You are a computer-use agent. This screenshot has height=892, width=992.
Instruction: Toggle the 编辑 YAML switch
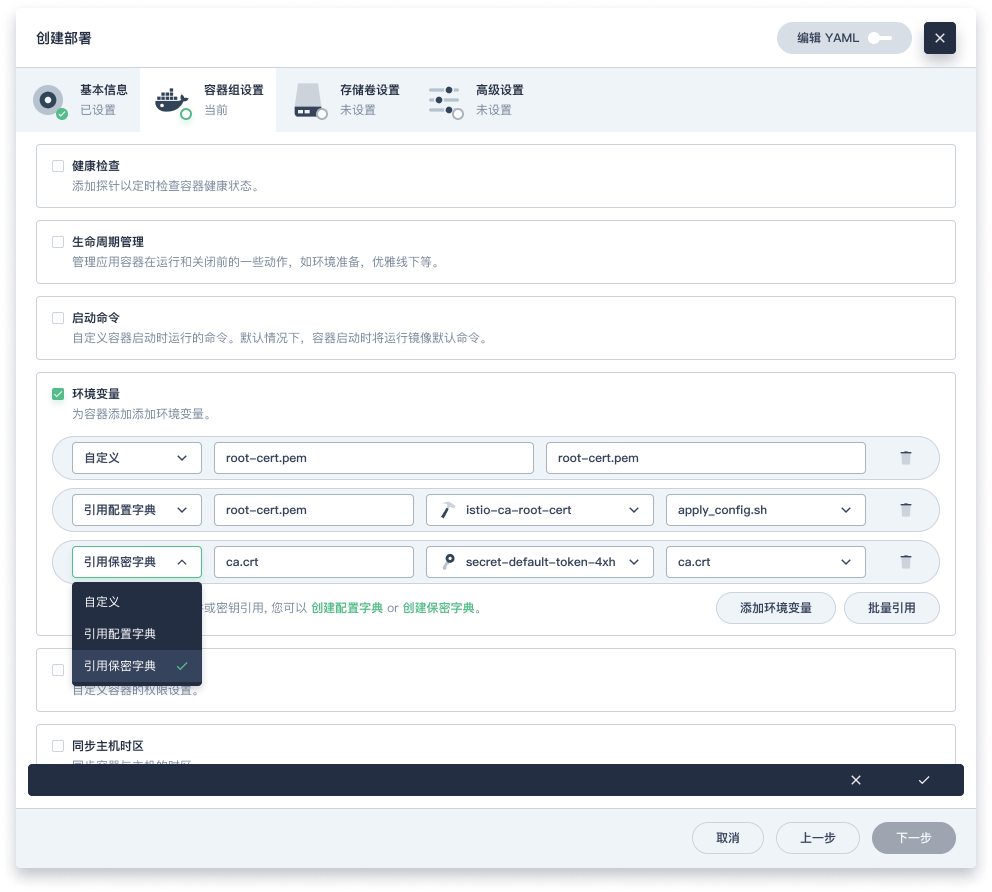point(880,38)
